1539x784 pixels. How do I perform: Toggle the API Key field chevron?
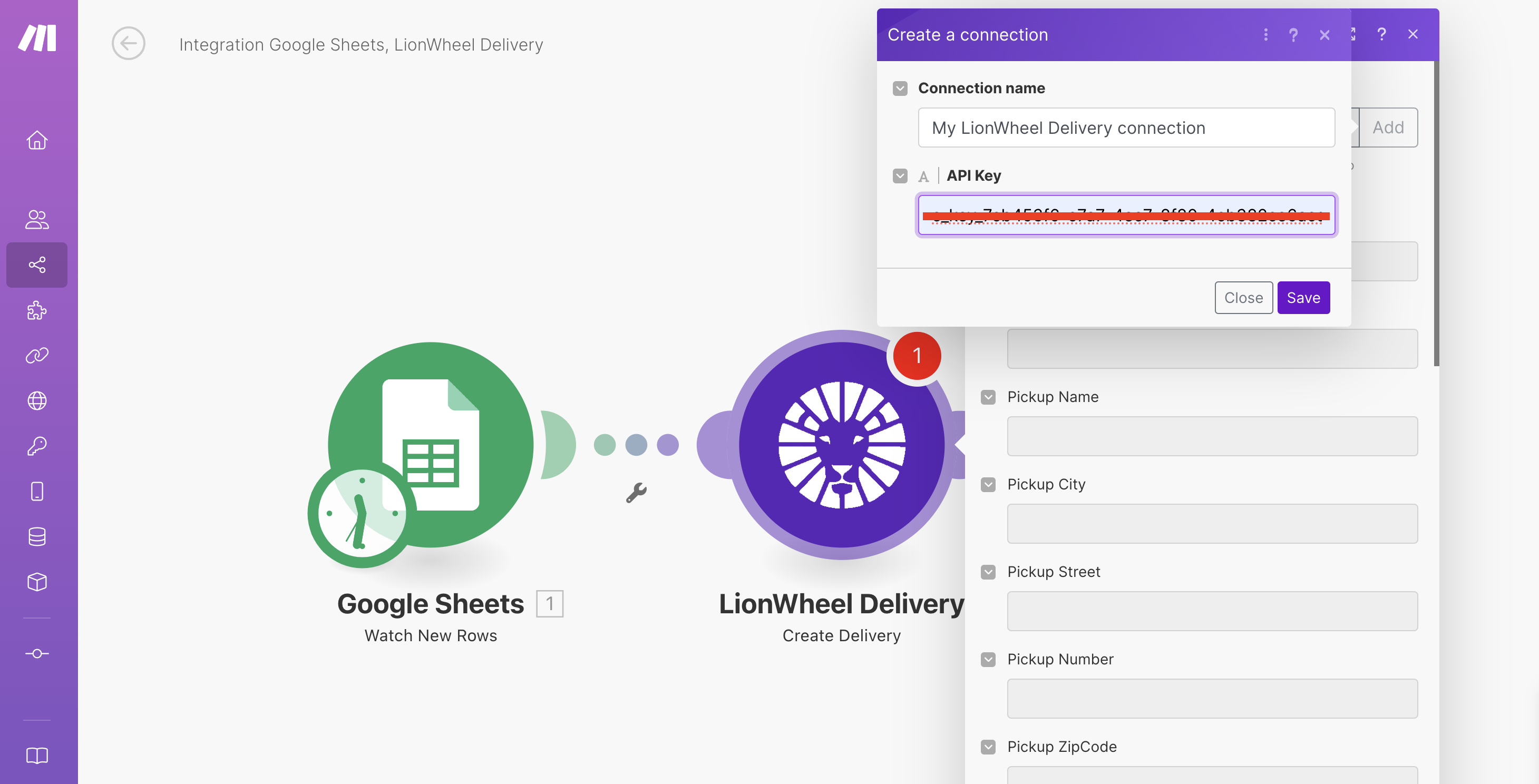(x=900, y=176)
